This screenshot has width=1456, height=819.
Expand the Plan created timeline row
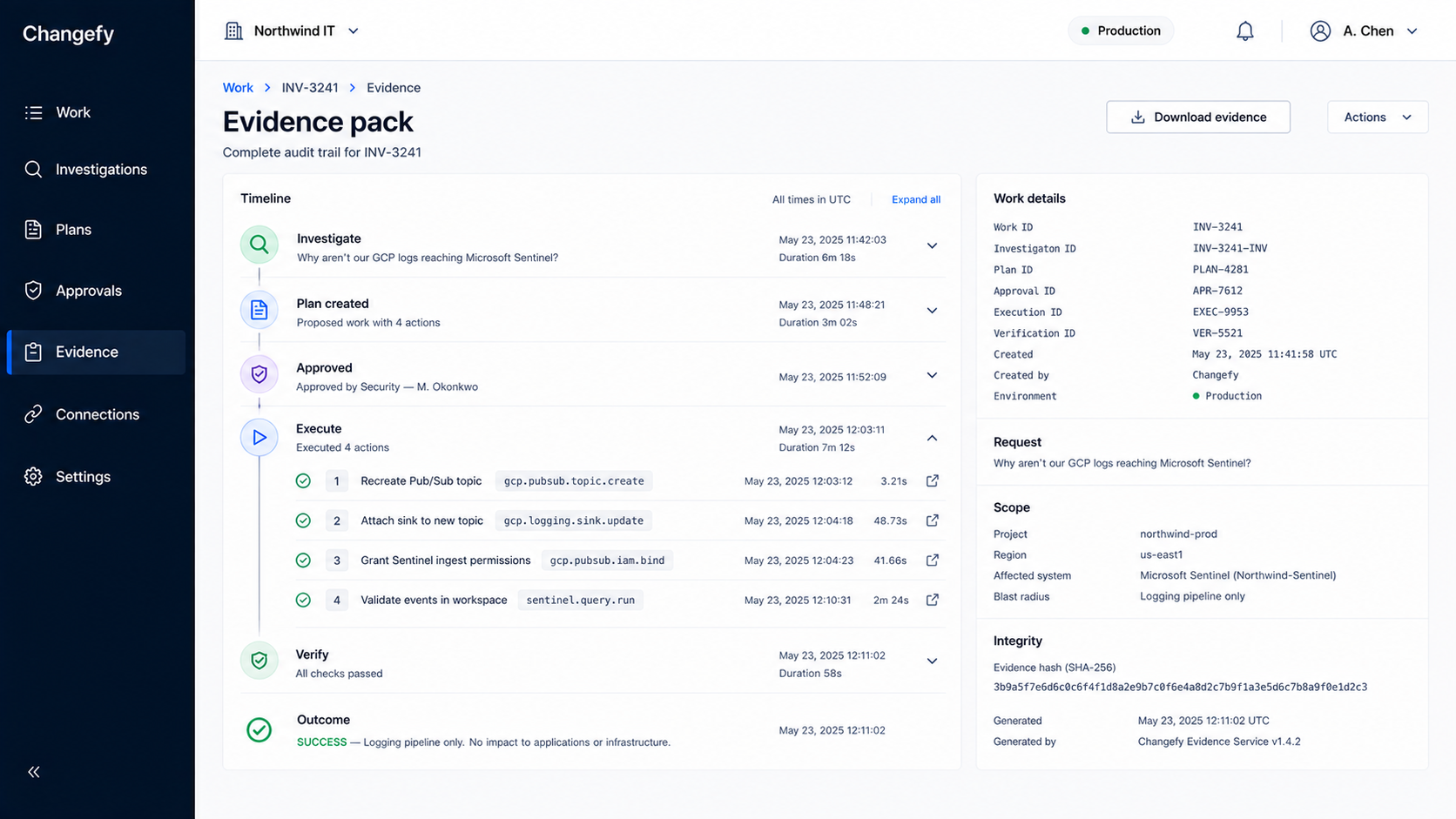point(932,311)
